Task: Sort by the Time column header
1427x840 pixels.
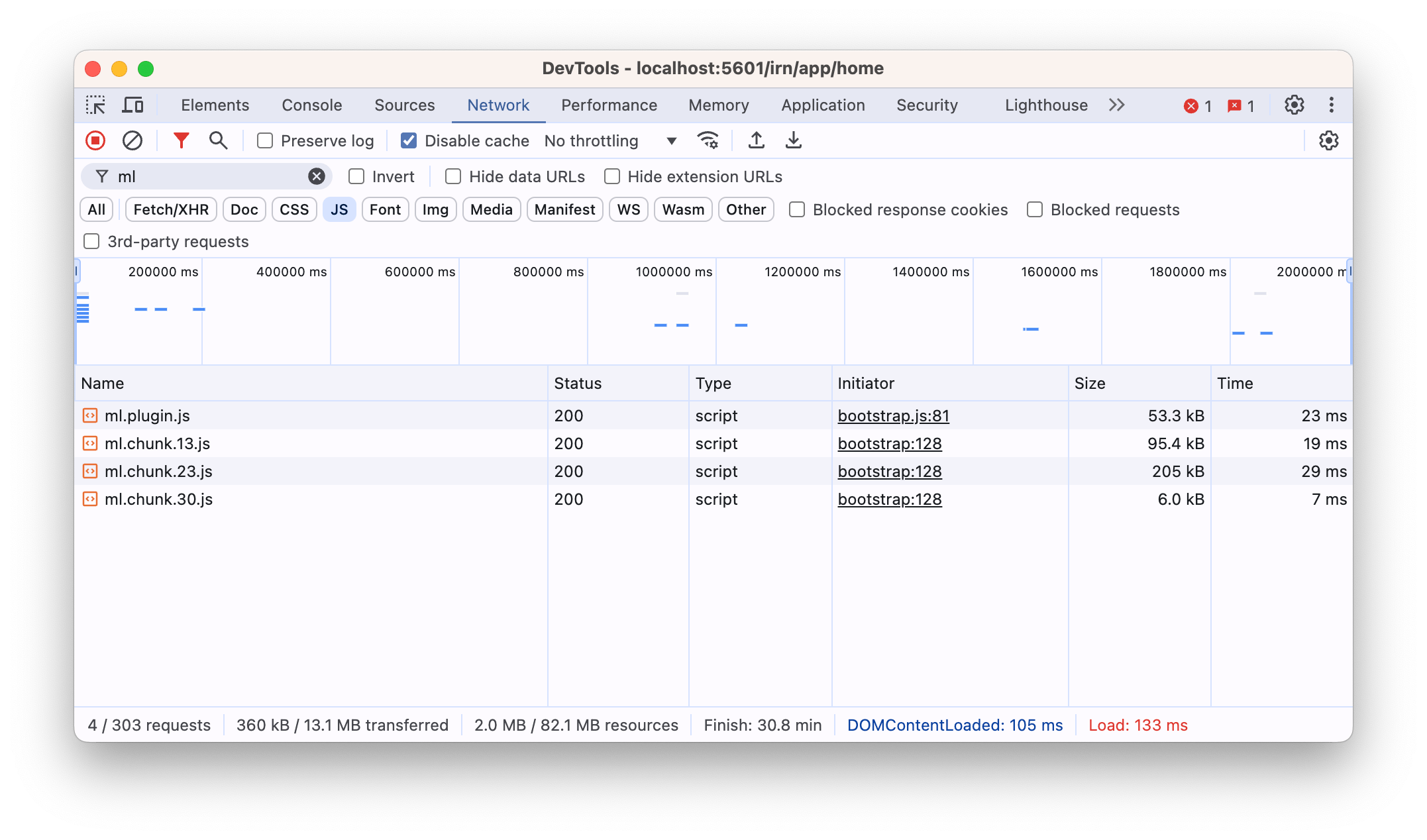Action: coord(1281,383)
